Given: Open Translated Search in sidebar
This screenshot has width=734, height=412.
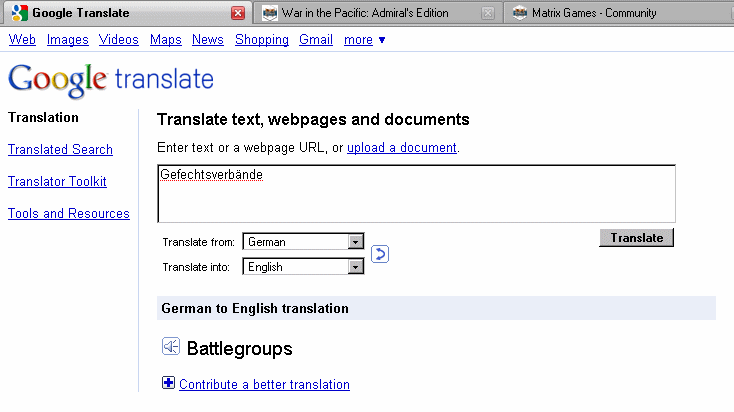Looking at the screenshot, I should (60, 149).
